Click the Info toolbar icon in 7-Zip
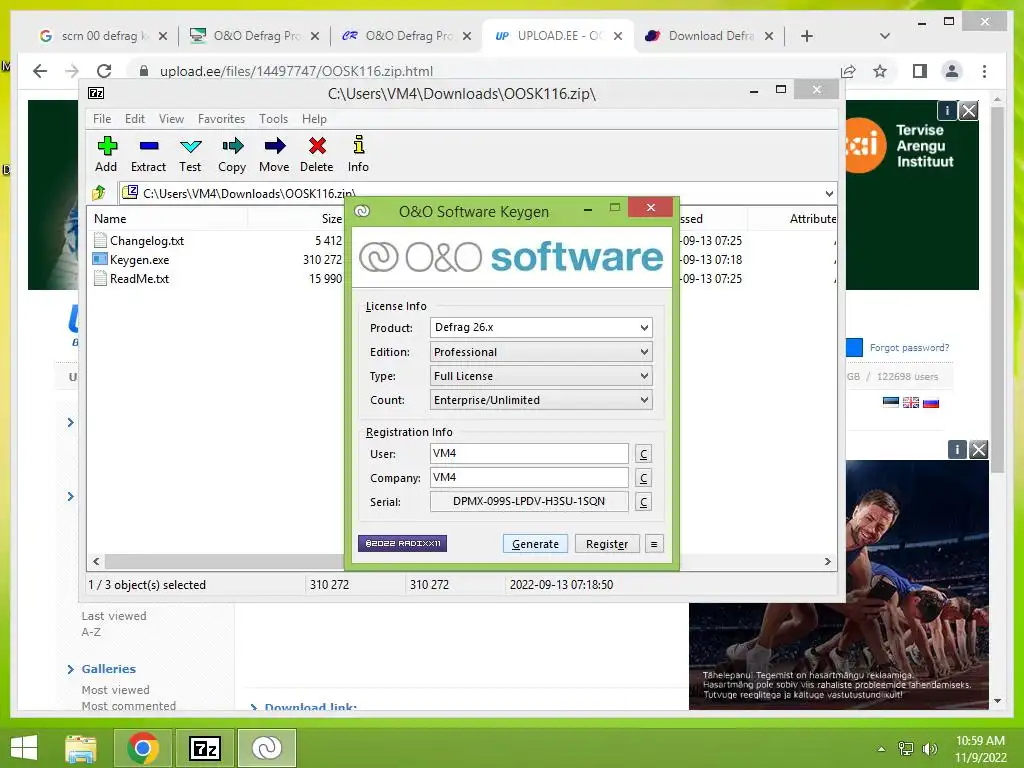The image size is (1024, 768). point(358,154)
